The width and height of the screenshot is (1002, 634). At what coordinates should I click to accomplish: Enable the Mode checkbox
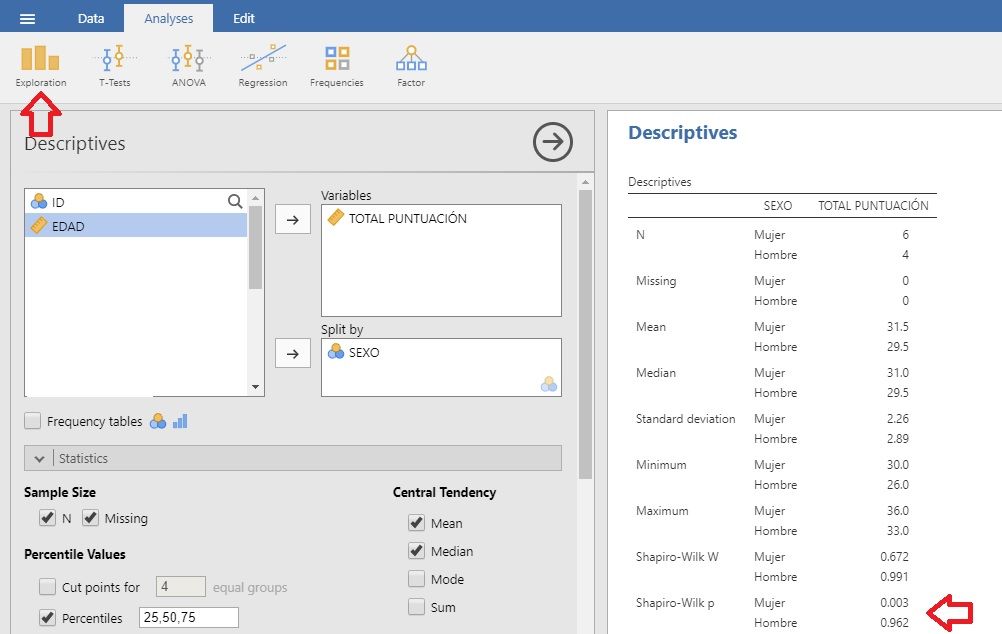point(417,579)
